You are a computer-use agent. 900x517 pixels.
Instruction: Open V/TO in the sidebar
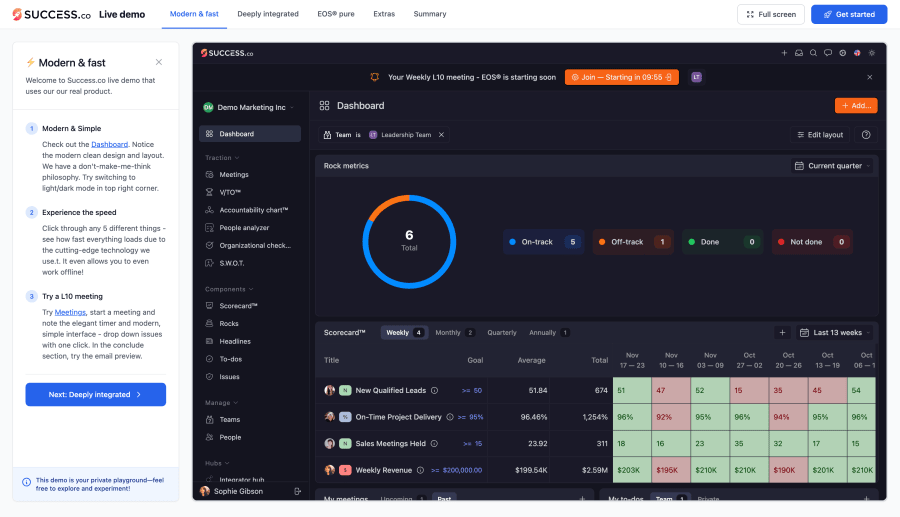coord(250,192)
